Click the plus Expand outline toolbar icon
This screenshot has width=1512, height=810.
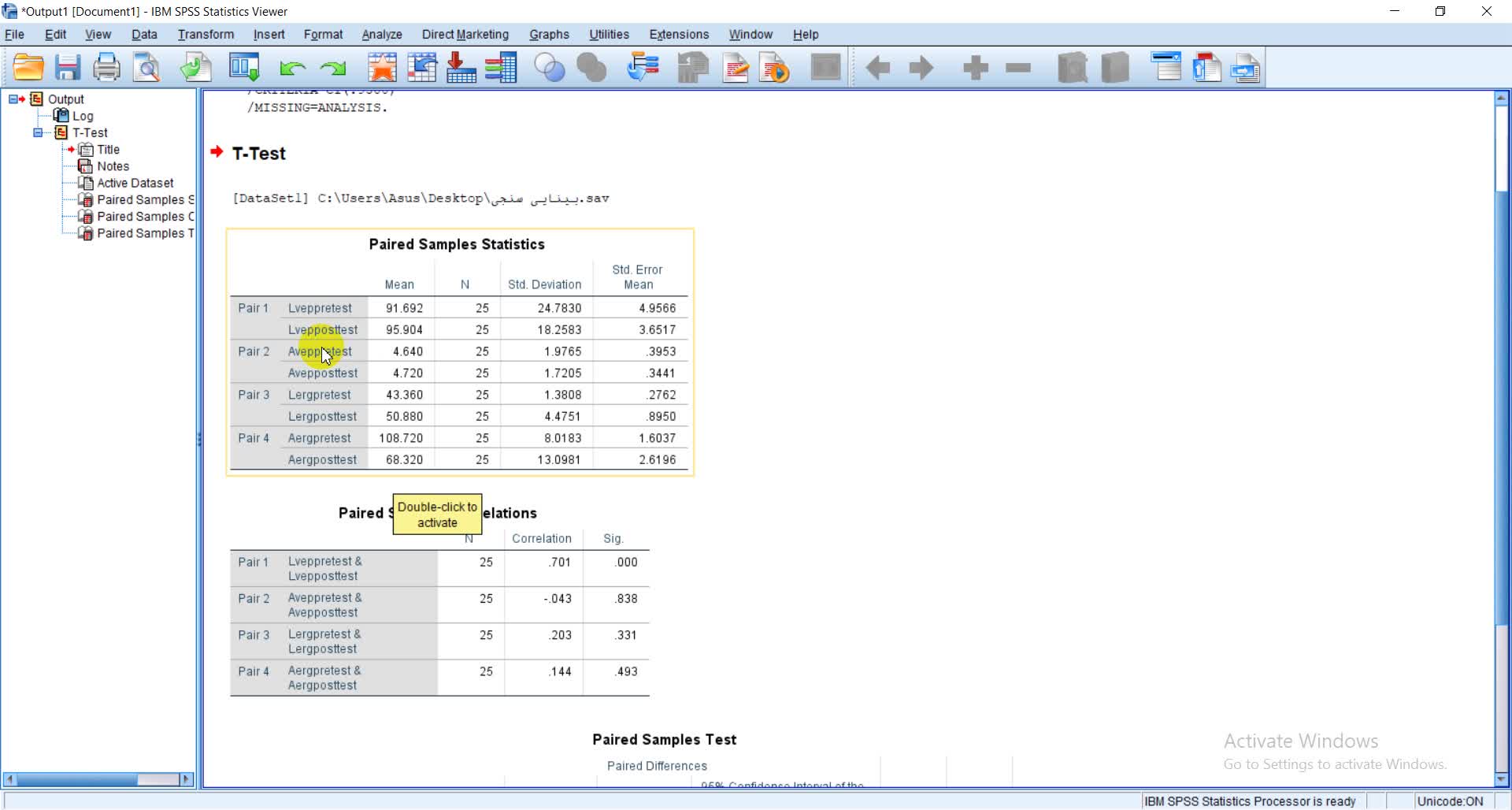[x=975, y=68]
